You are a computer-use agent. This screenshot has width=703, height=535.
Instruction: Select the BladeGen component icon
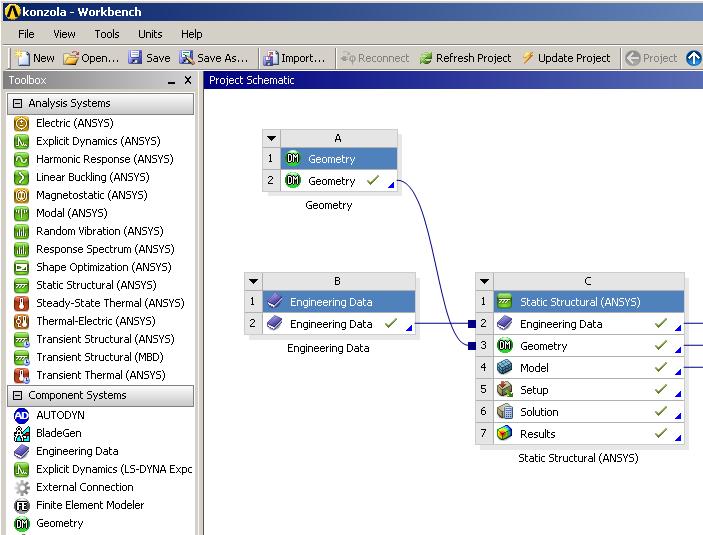click(21, 433)
